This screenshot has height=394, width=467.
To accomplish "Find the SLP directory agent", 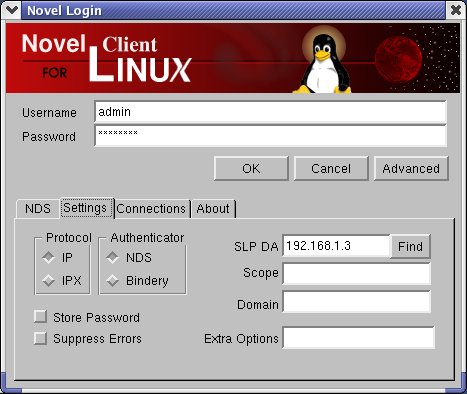I will click(x=410, y=247).
